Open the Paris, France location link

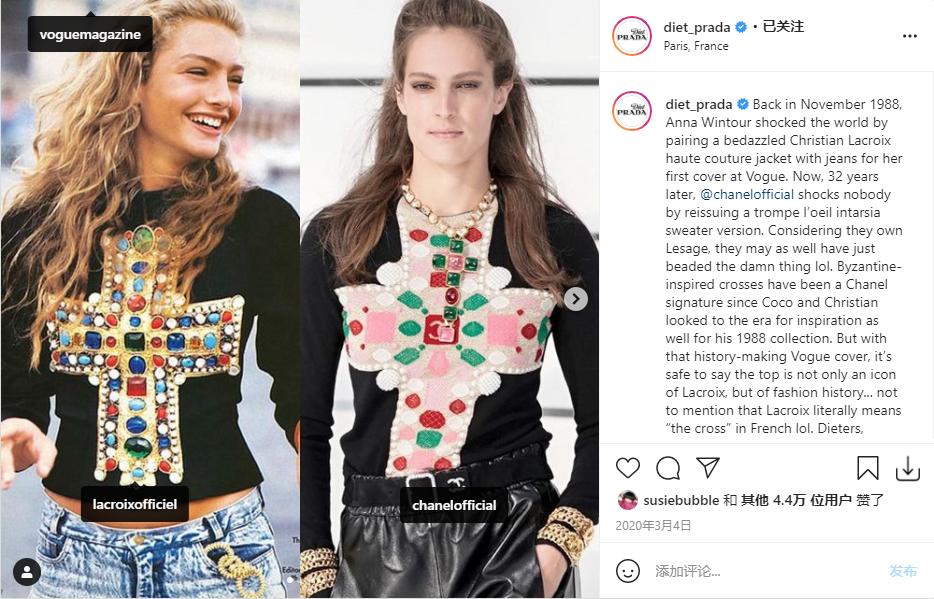[696, 46]
